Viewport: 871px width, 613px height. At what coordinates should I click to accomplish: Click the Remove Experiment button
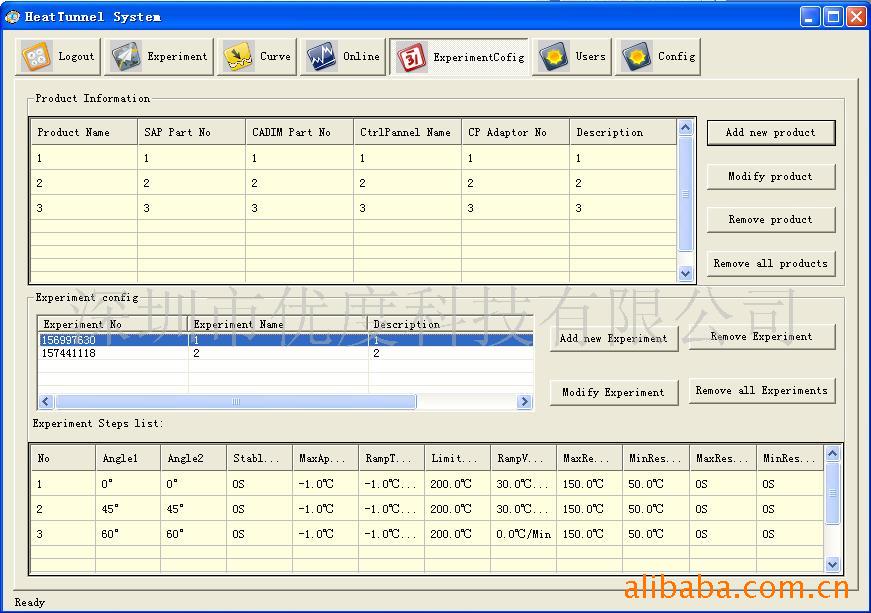(762, 337)
